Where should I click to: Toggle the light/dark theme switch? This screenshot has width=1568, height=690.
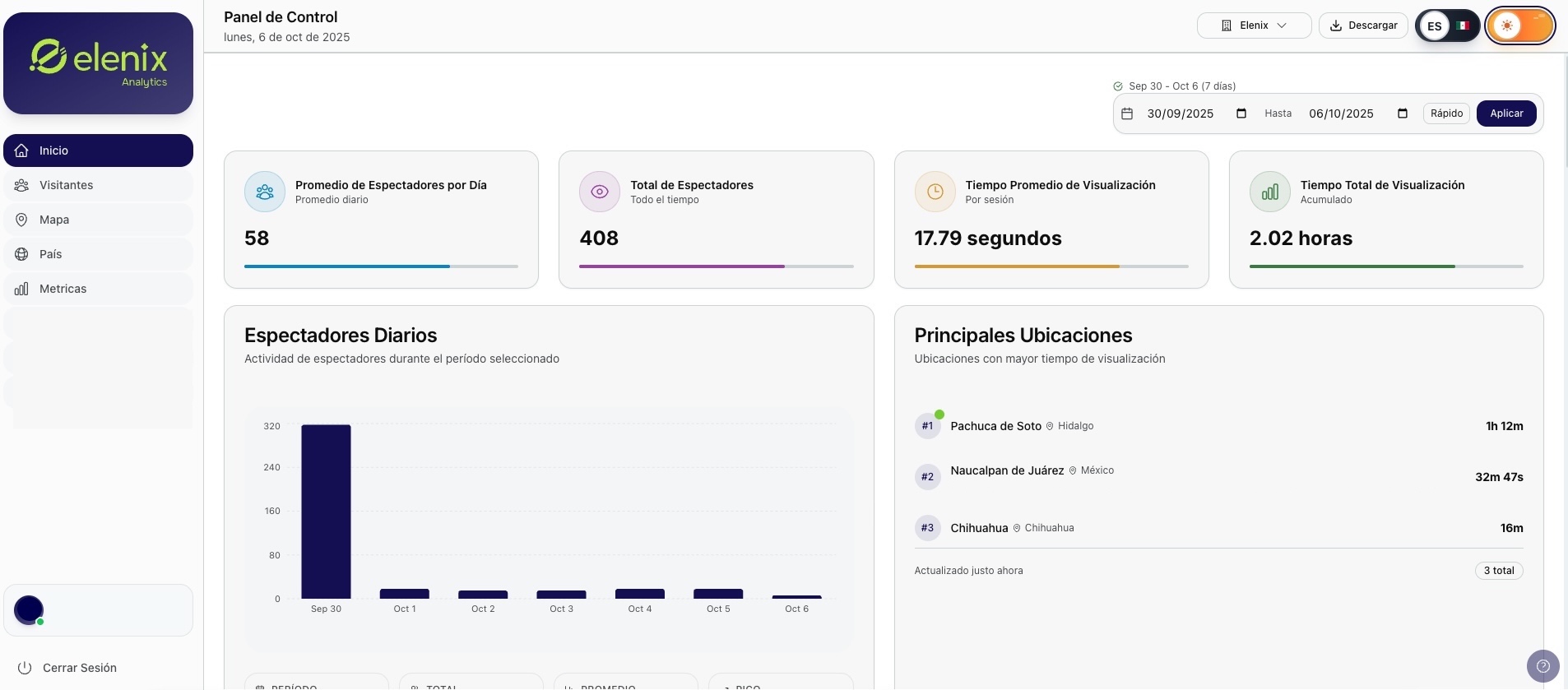coord(1519,25)
